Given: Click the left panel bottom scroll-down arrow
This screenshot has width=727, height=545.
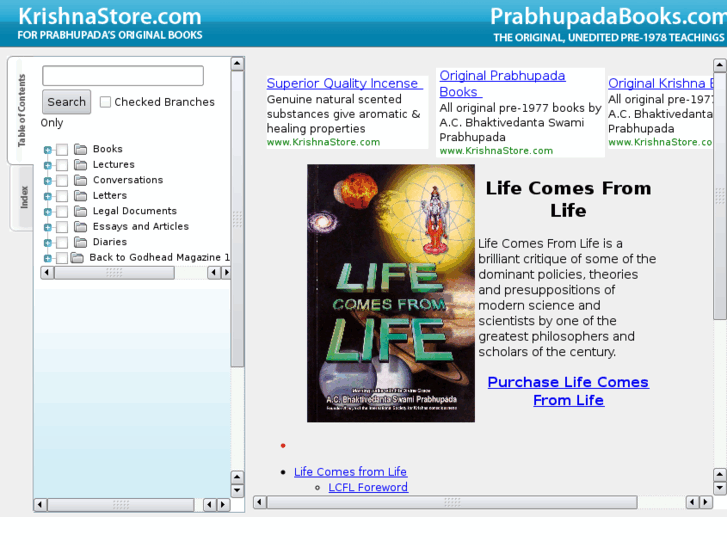Looking at the screenshot, I should tap(237, 491).
